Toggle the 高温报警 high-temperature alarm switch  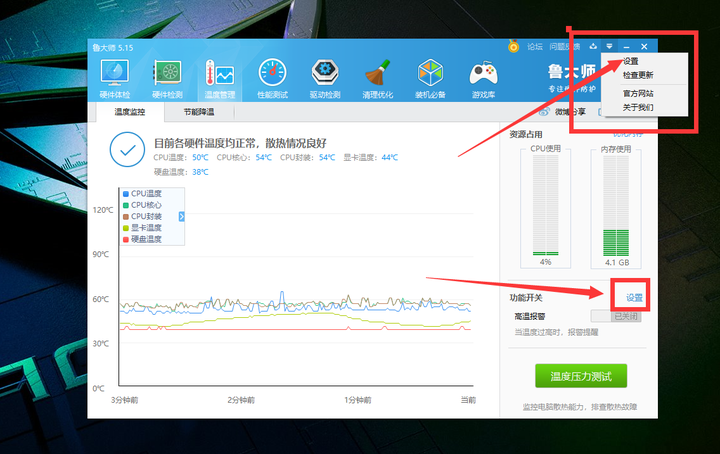(616, 316)
